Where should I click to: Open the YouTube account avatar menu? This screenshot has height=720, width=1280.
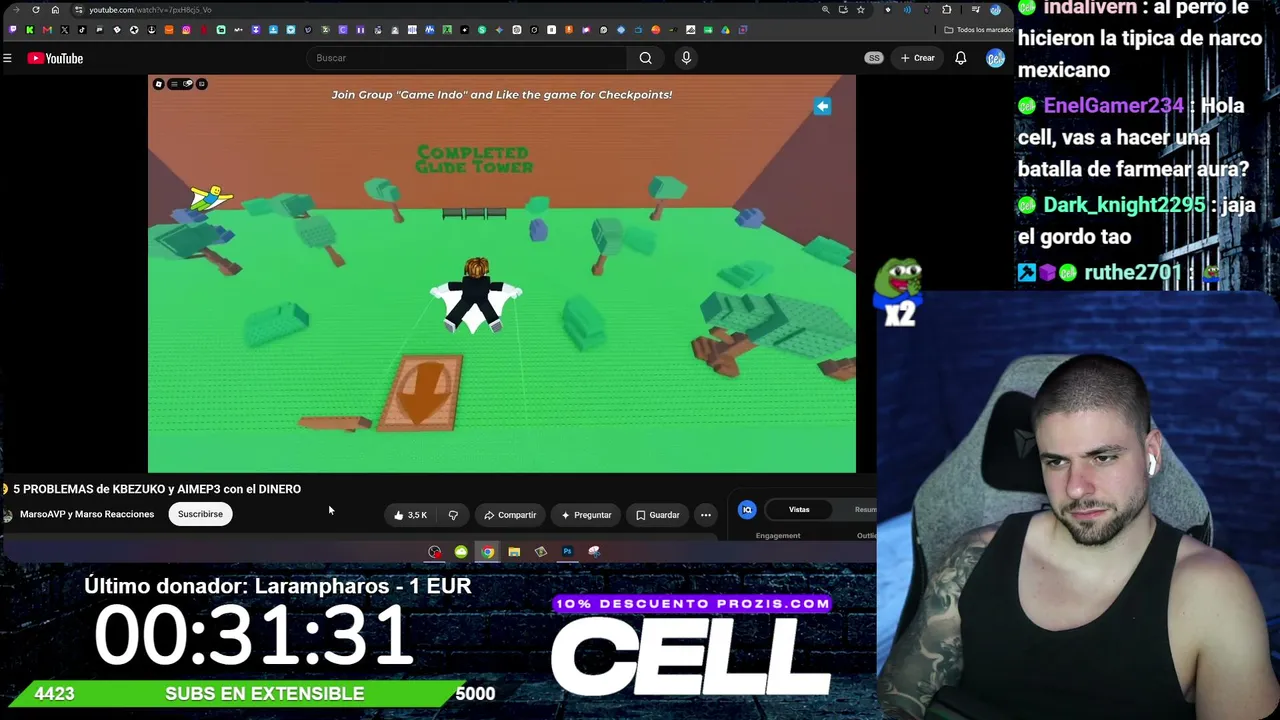995,58
